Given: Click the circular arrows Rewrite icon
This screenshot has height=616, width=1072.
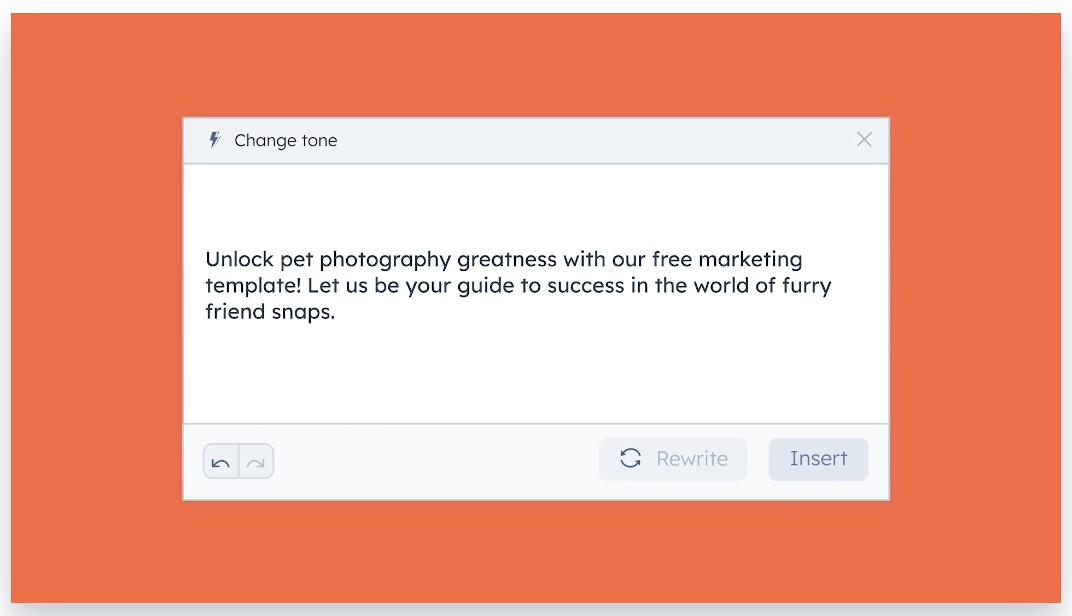Looking at the screenshot, I should click(x=631, y=458).
